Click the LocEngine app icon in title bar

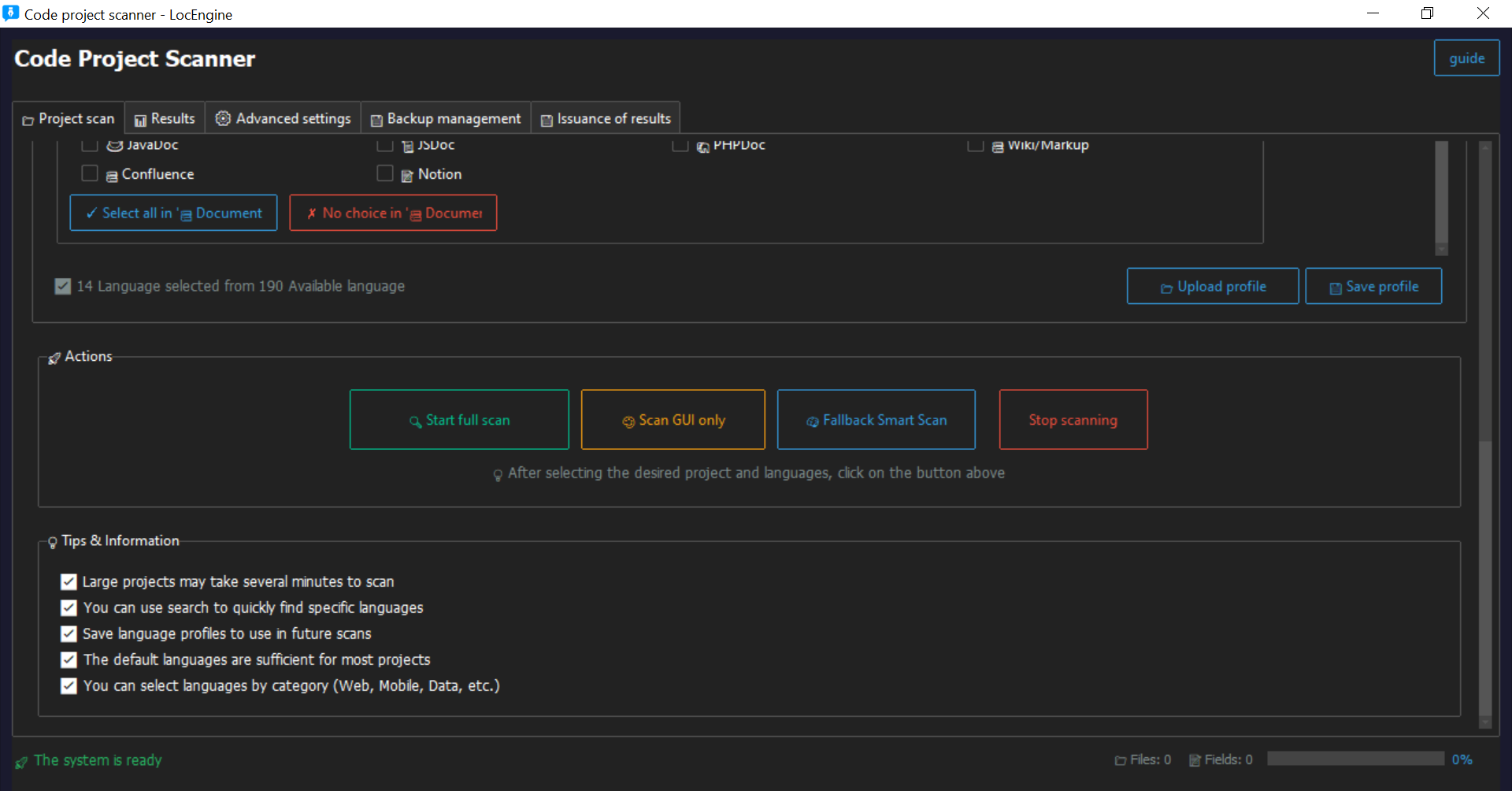(x=11, y=13)
